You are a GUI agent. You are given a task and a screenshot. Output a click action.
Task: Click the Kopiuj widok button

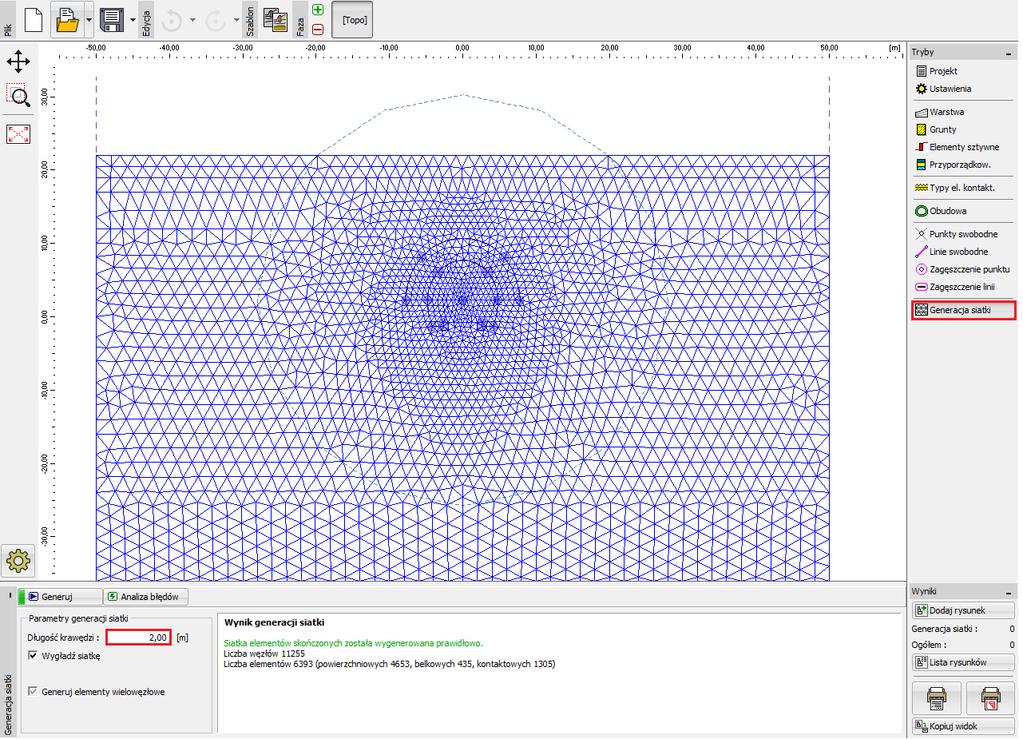963,726
